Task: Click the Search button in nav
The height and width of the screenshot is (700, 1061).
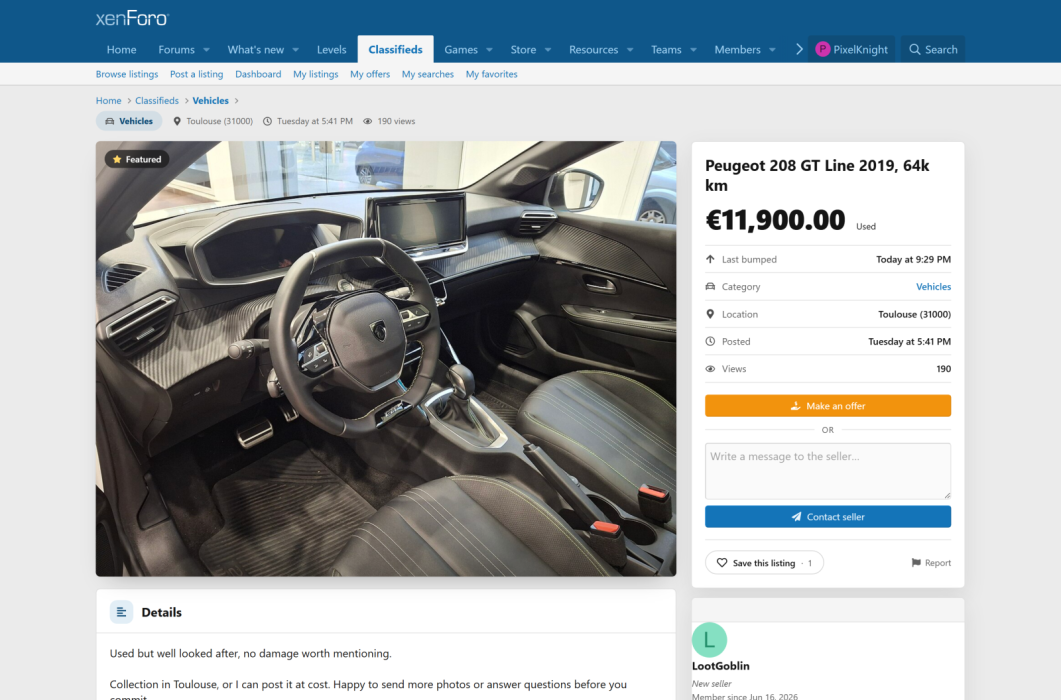Action: [933, 49]
